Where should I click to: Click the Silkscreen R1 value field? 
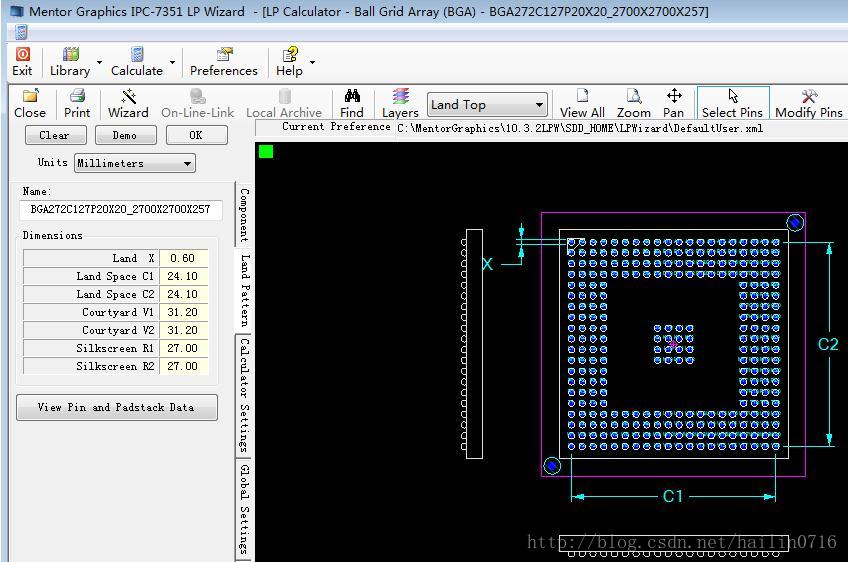(183, 348)
